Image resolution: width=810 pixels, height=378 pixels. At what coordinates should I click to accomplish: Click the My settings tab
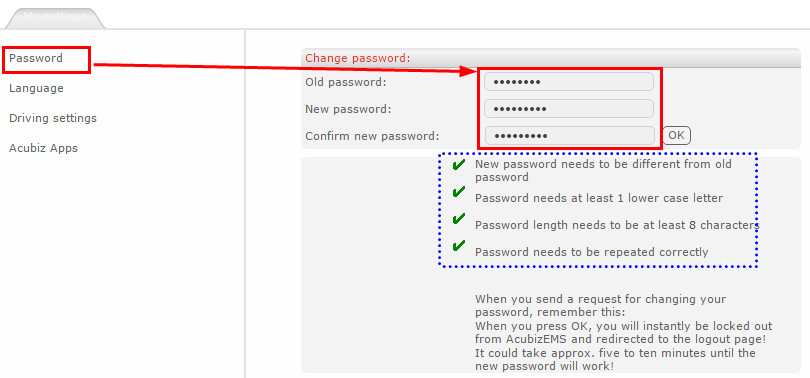tap(55, 18)
